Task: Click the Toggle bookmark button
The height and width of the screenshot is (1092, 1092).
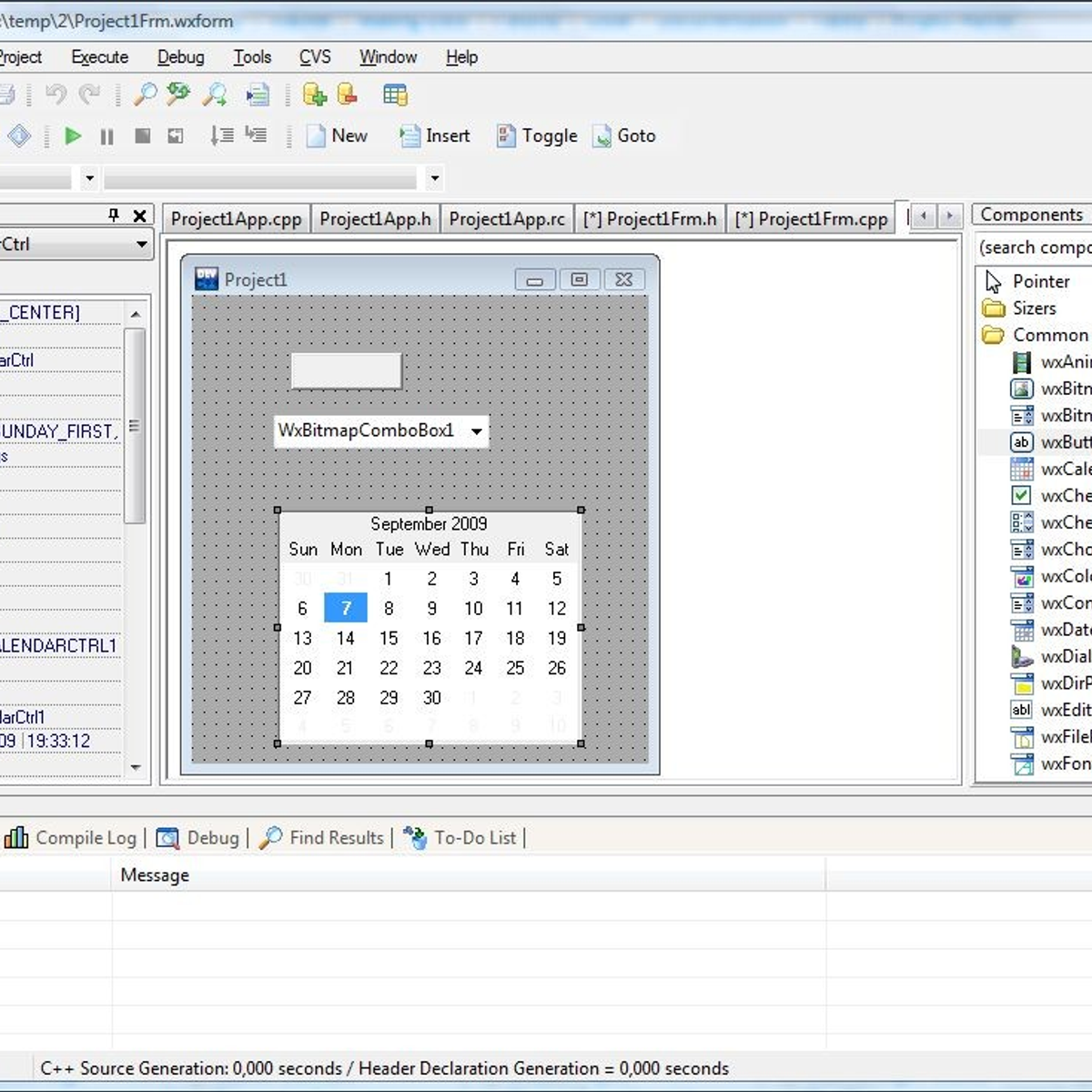Action: pos(537,136)
